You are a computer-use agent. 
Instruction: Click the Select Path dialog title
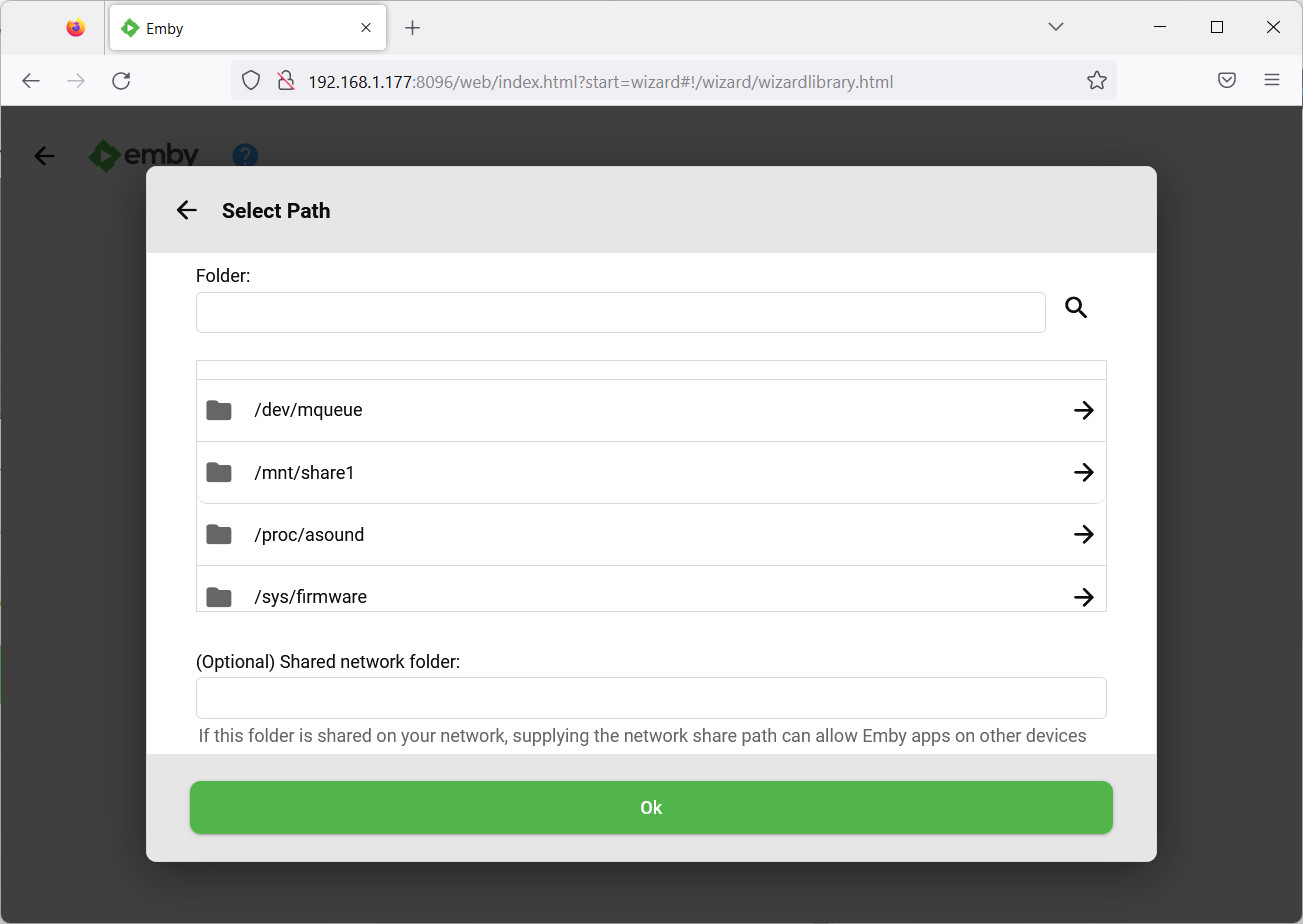(276, 210)
